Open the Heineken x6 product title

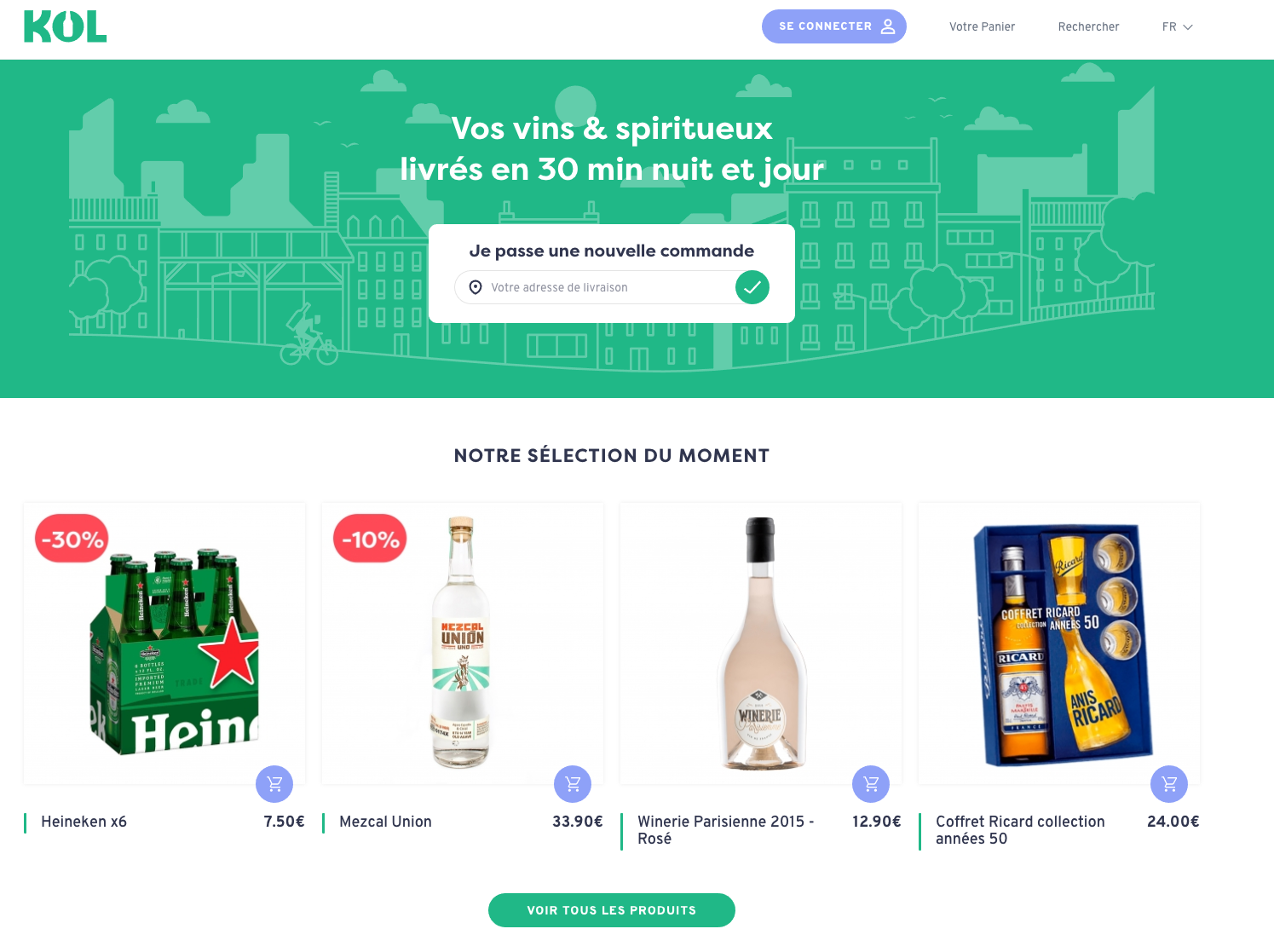pyautogui.click(x=84, y=822)
